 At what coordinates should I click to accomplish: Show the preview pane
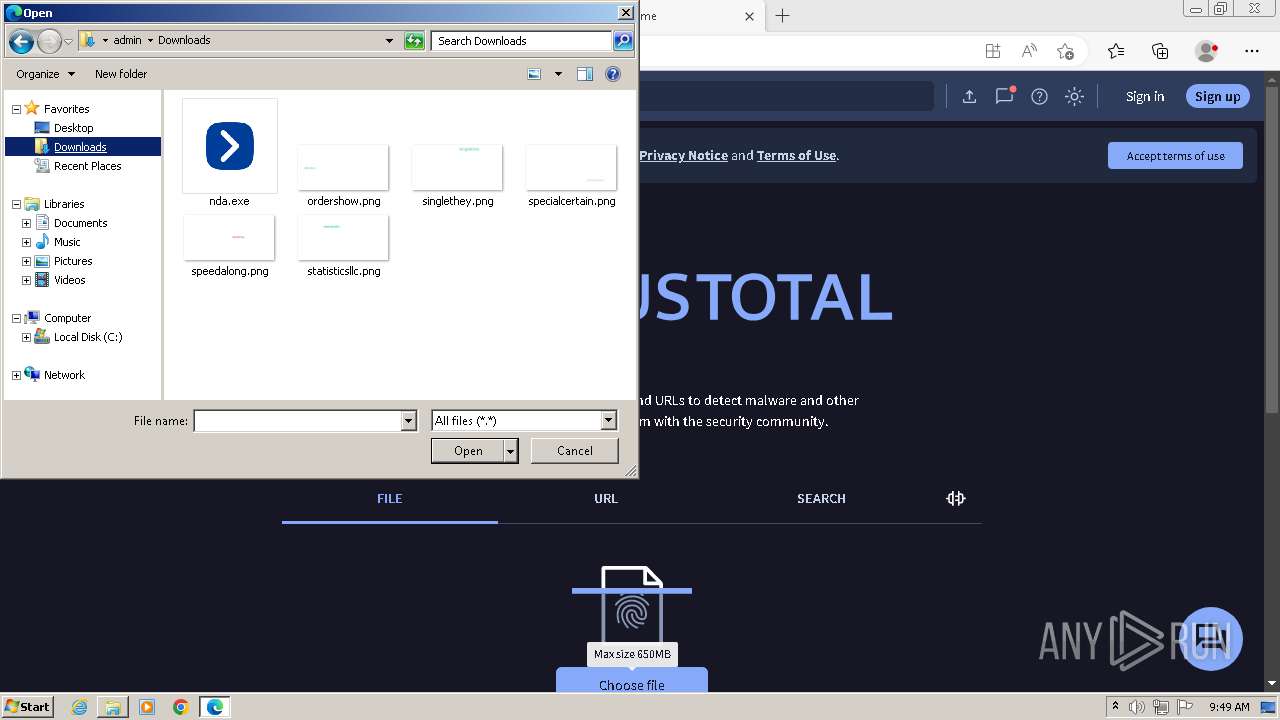pyautogui.click(x=585, y=74)
